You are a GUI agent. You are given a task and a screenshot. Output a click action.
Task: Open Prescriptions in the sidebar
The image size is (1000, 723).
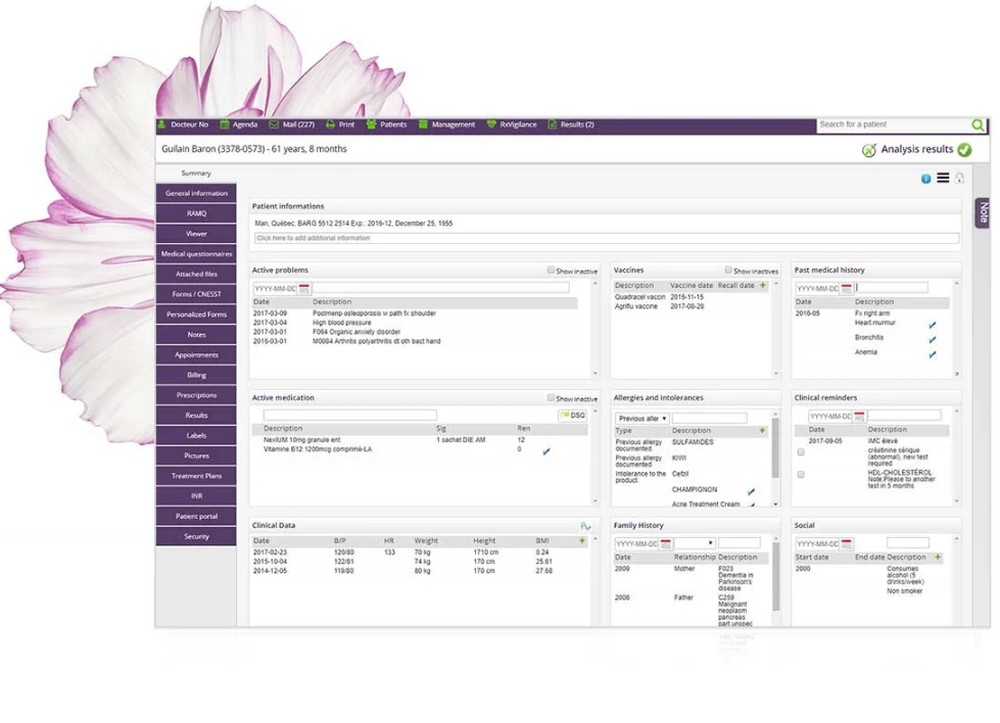(x=196, y=395)
